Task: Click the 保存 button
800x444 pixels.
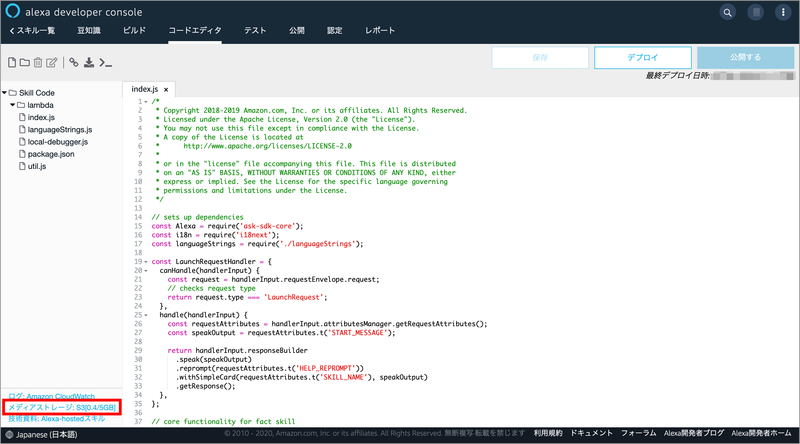Action: pyautogui.click(x=540, y=58)
